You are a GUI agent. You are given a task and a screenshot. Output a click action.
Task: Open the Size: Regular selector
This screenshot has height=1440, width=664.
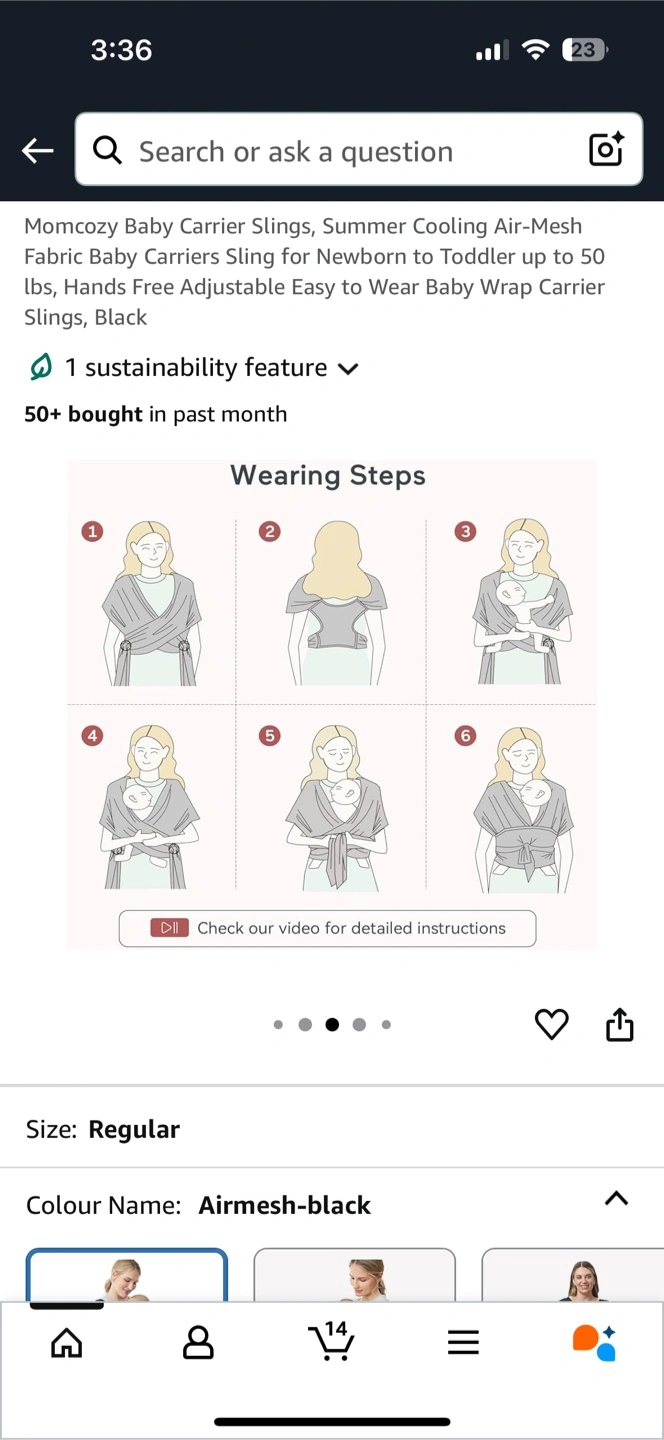click(x=332, y=1129)
